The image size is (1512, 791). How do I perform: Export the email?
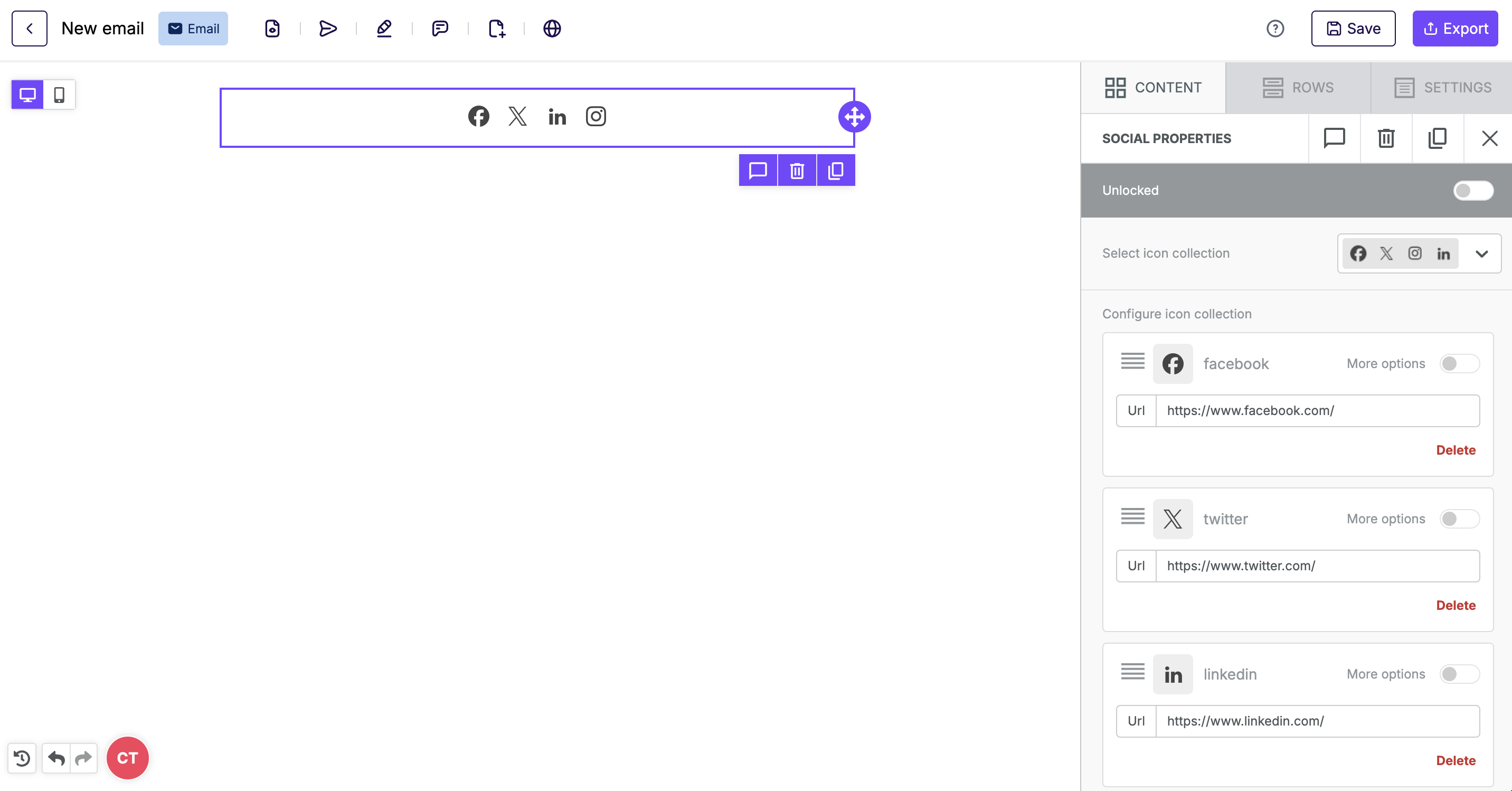(1455, 28)
